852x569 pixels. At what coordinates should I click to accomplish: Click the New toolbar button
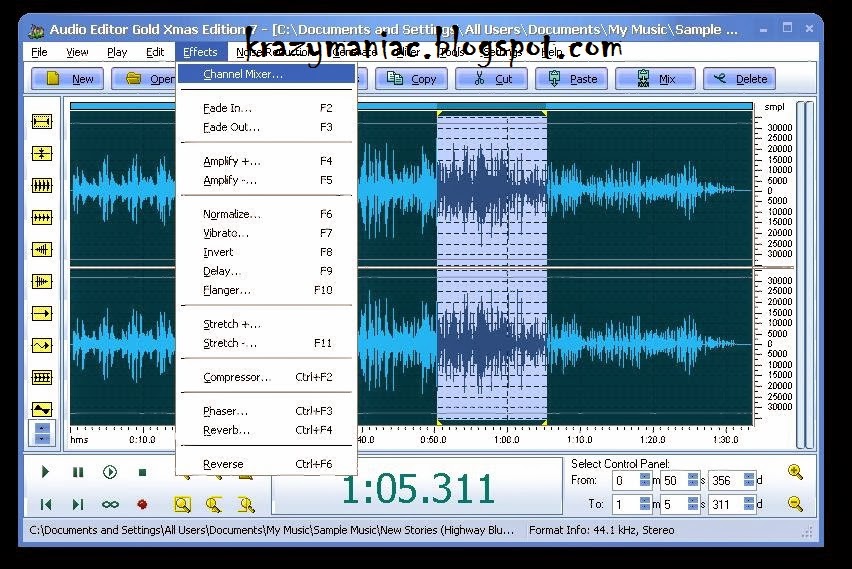pos(67,79)
